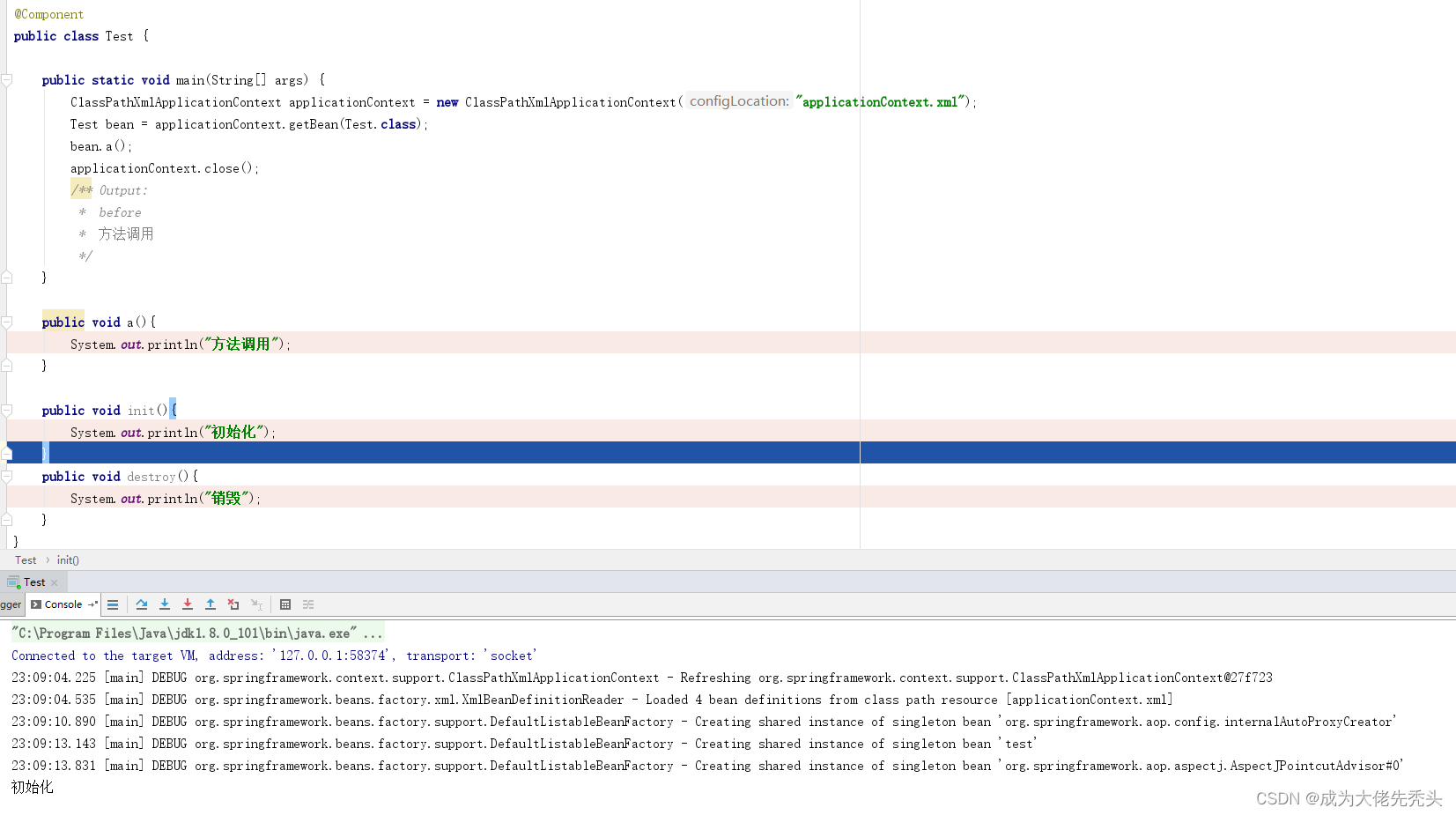
Task: Open the Evaluate Expression calculator icon
Action: (x=285, y=604)
